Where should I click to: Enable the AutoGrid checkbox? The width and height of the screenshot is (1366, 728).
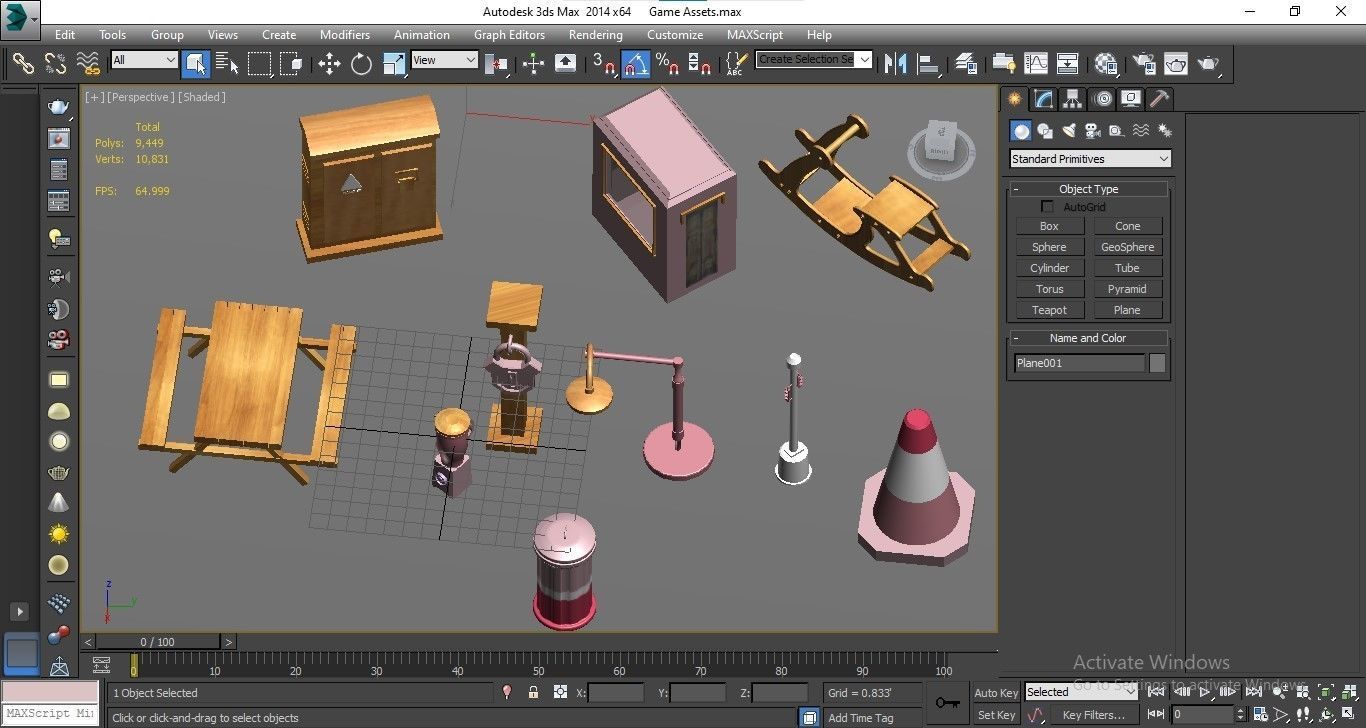click(1048, 207)
